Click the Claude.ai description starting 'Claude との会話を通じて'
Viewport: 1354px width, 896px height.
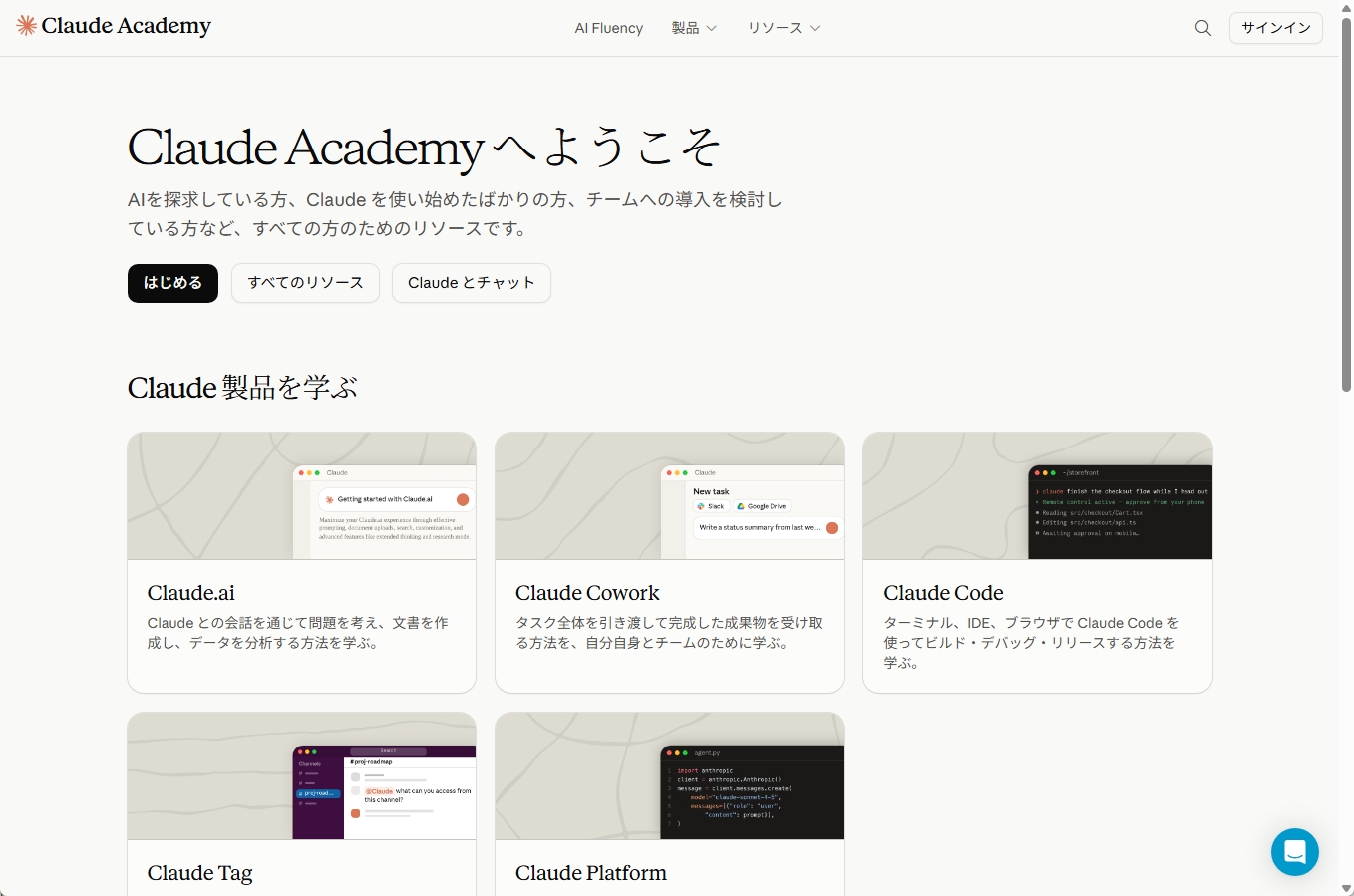tap(297, 633)
